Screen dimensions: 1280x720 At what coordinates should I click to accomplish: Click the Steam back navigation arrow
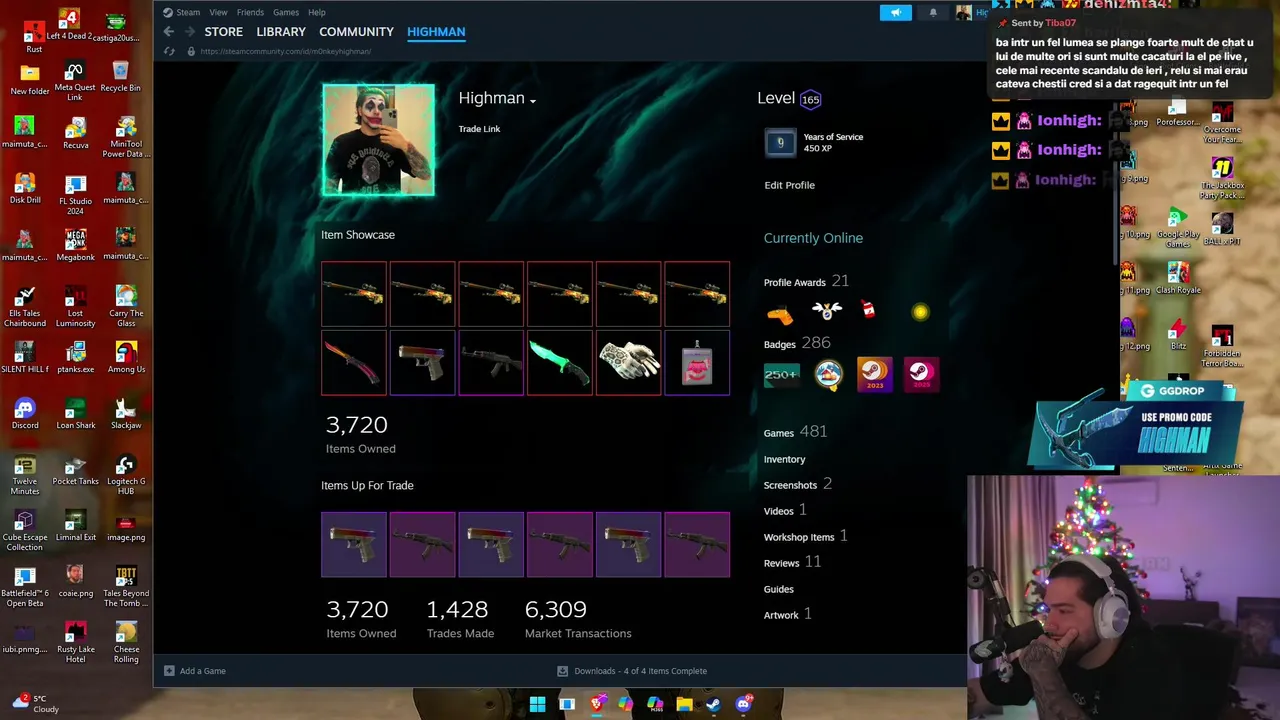[169, 32]
